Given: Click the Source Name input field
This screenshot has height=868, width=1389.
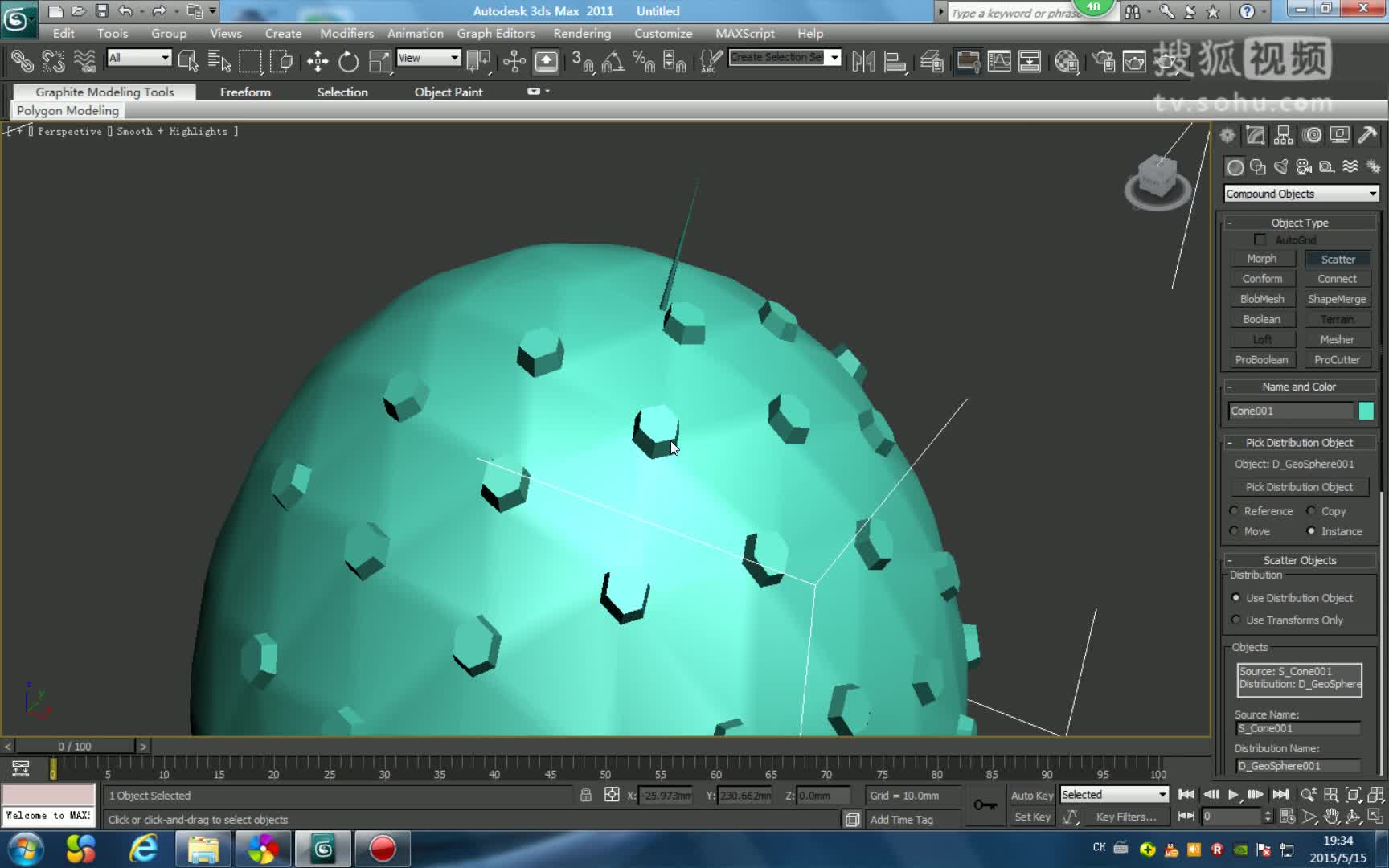Looking at the screenshot, I should click(x=1297, y=729).
